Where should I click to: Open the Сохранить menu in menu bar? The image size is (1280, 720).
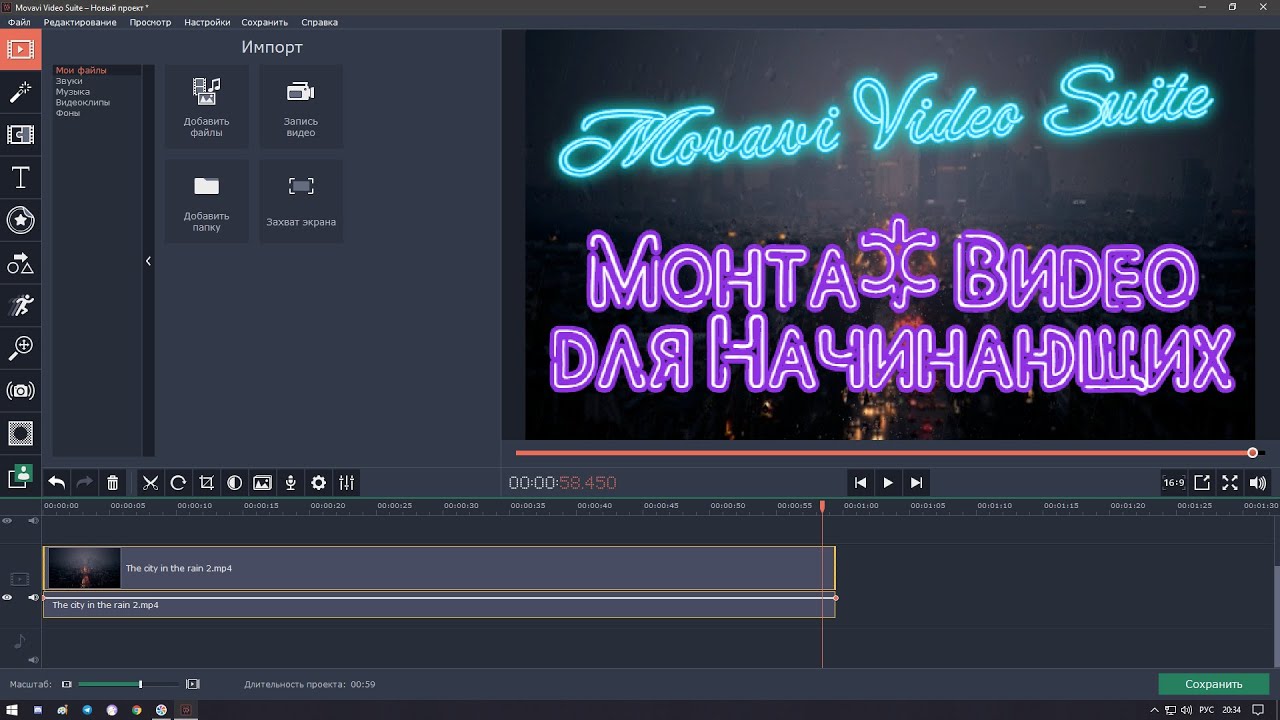264,22
